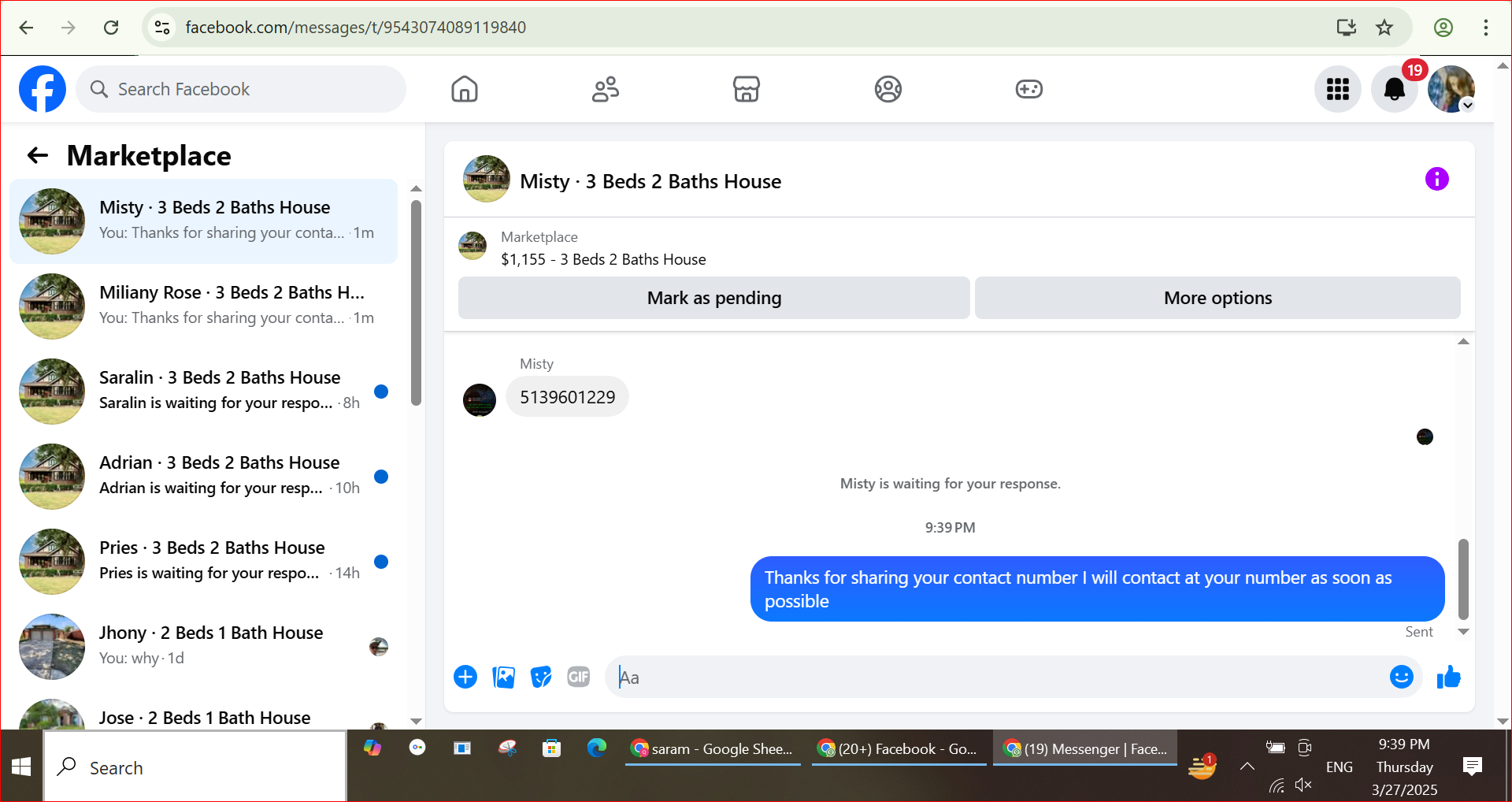Click the Mark as pending button

coord(714,298)
